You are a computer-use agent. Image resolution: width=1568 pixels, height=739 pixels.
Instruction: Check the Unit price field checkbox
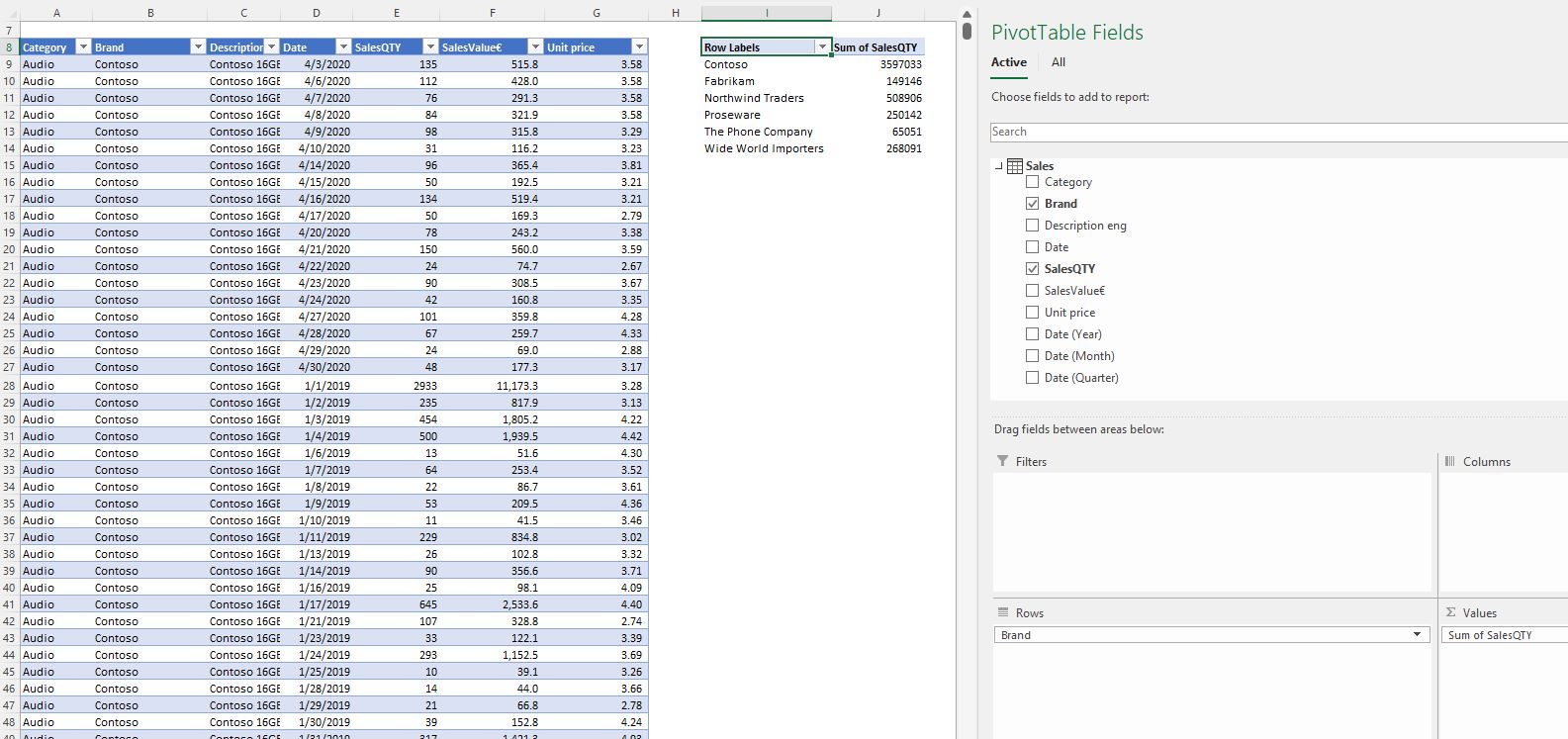1033,313
